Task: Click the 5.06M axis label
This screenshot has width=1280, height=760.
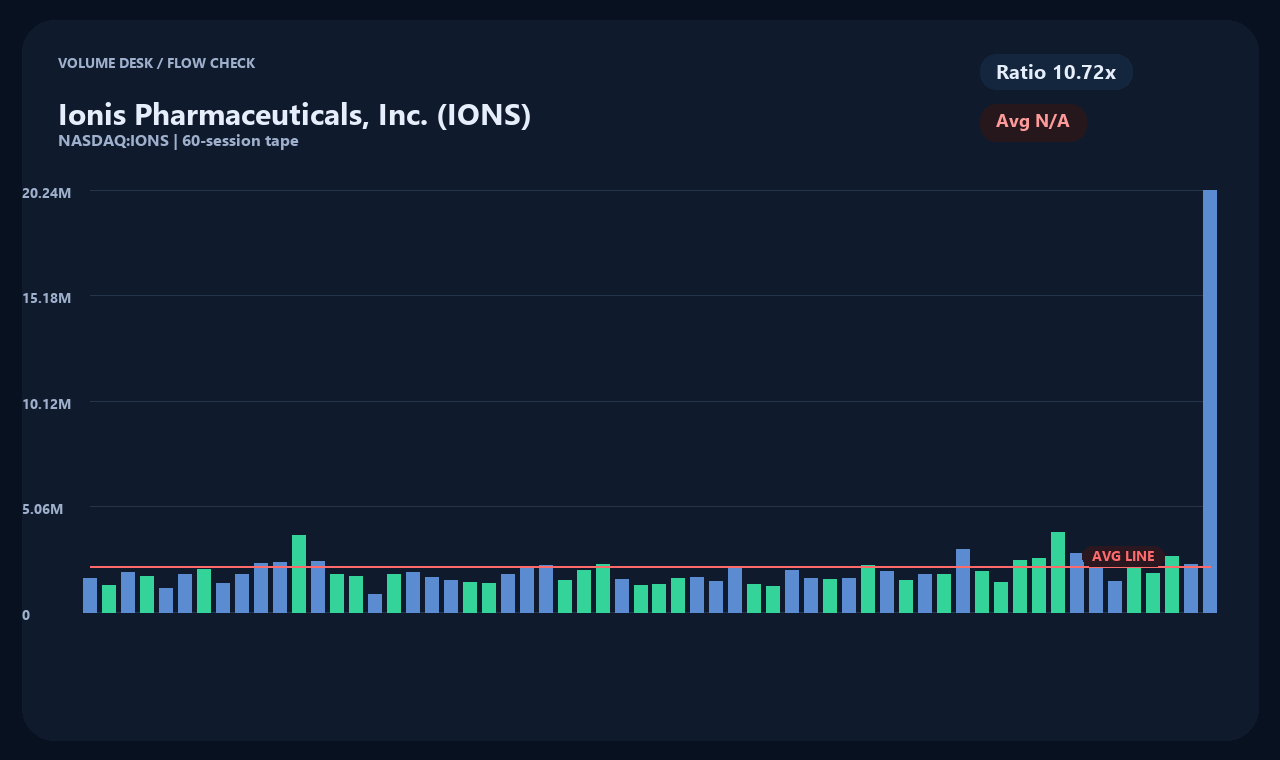Action: point(43,509)
